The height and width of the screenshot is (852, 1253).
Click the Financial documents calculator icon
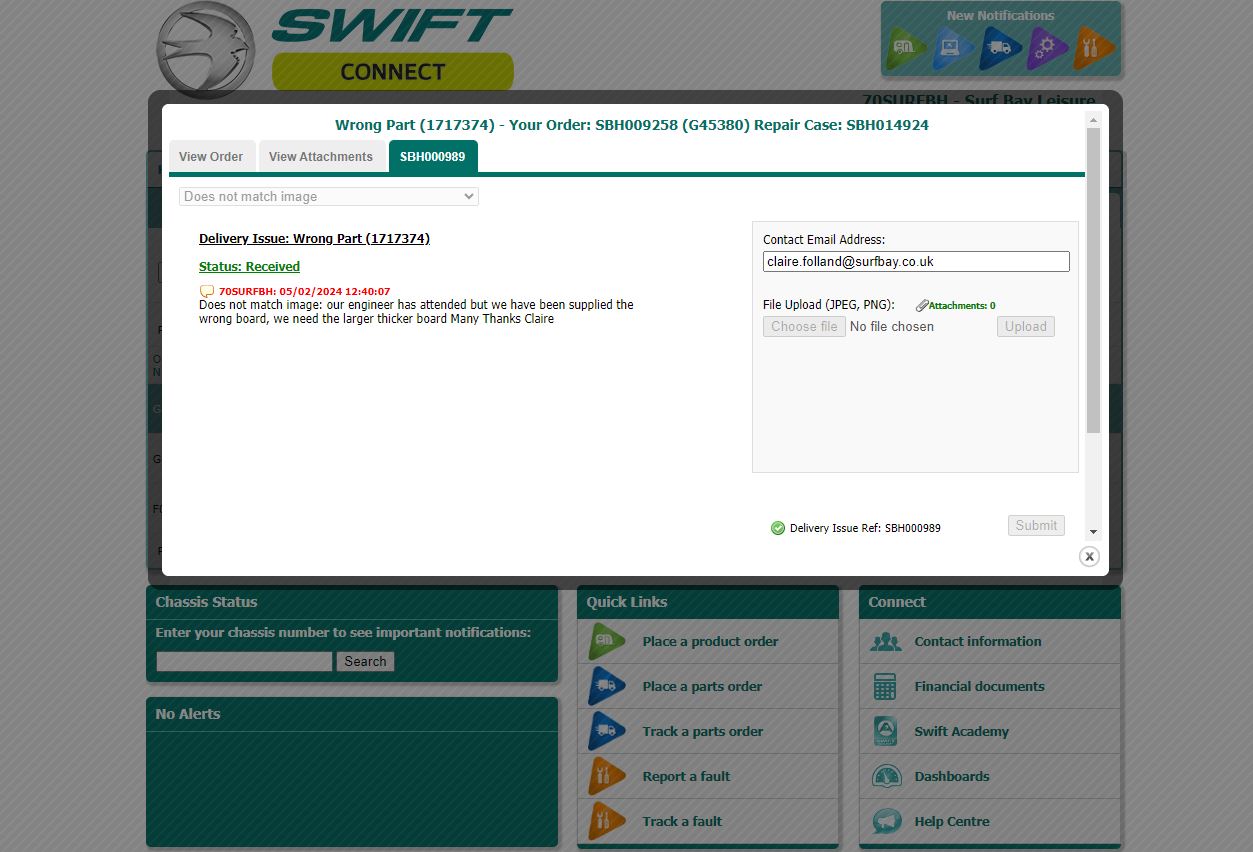coord(885,687)
